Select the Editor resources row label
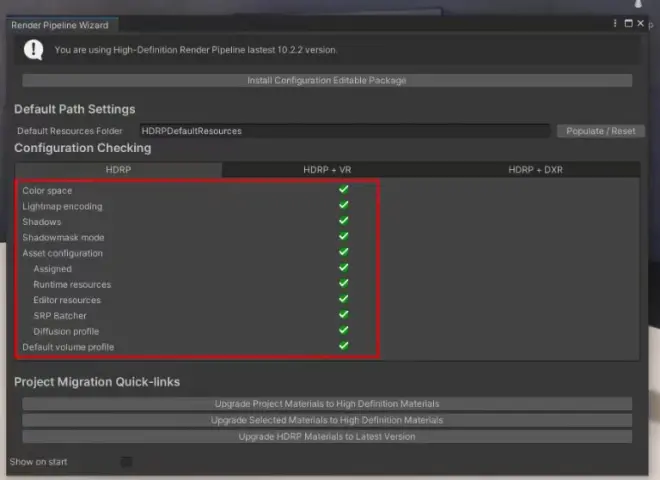Viewport: 660px width, 480px height. pyautogui.click(x=67, y=300)
